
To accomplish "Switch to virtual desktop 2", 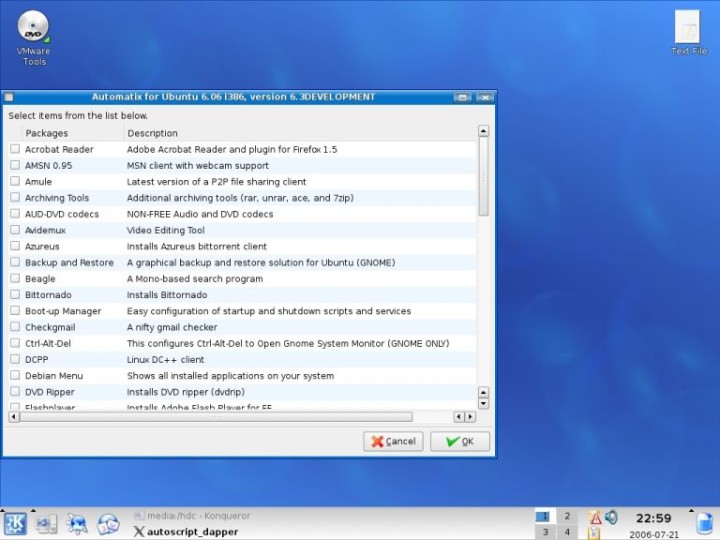I will tap(567, 516).
